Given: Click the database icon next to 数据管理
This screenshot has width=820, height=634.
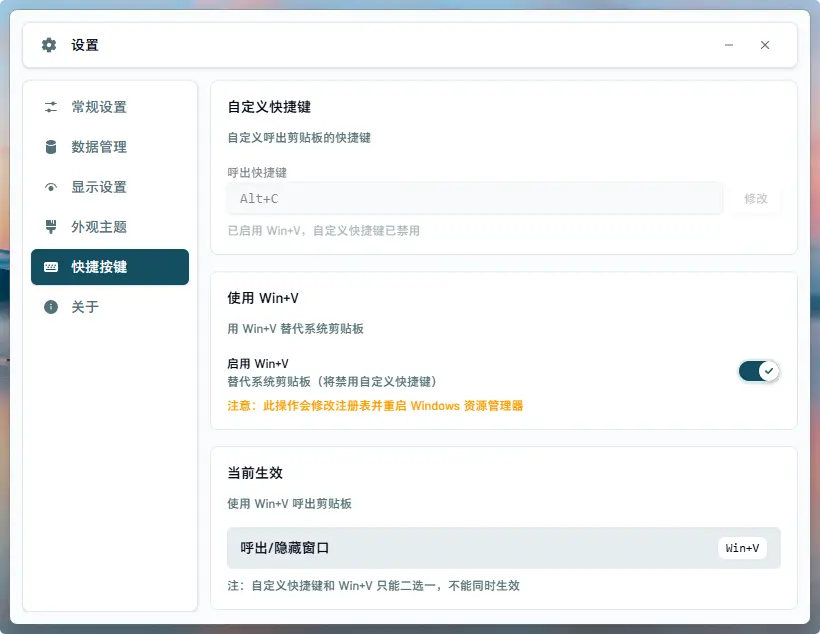Looking at the screenshot, I should (51, 147).
